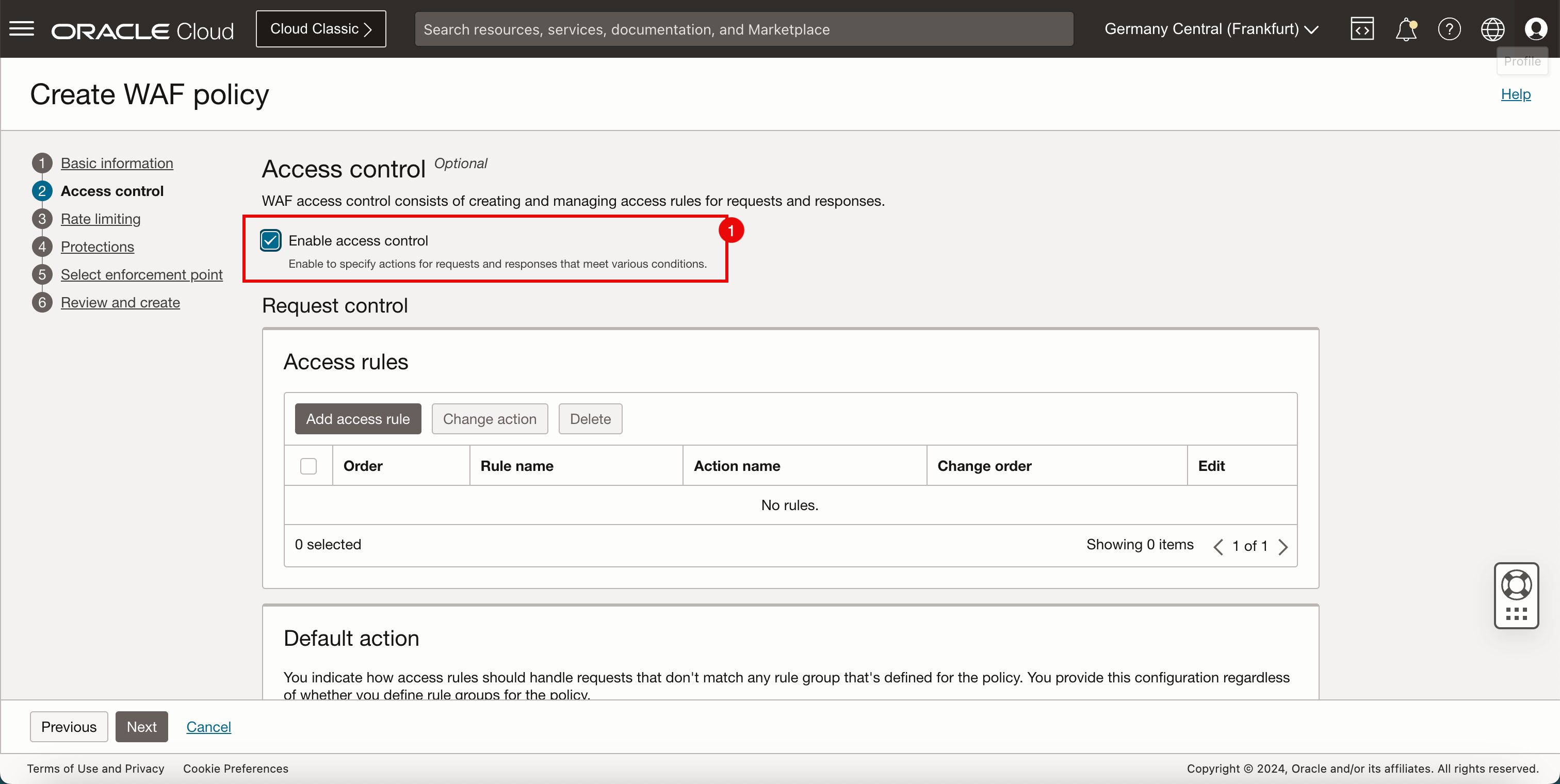This screenshot has width=1560, height=784.
Task: Toggle Enable access control checkbox
Action: coord(270,239)
